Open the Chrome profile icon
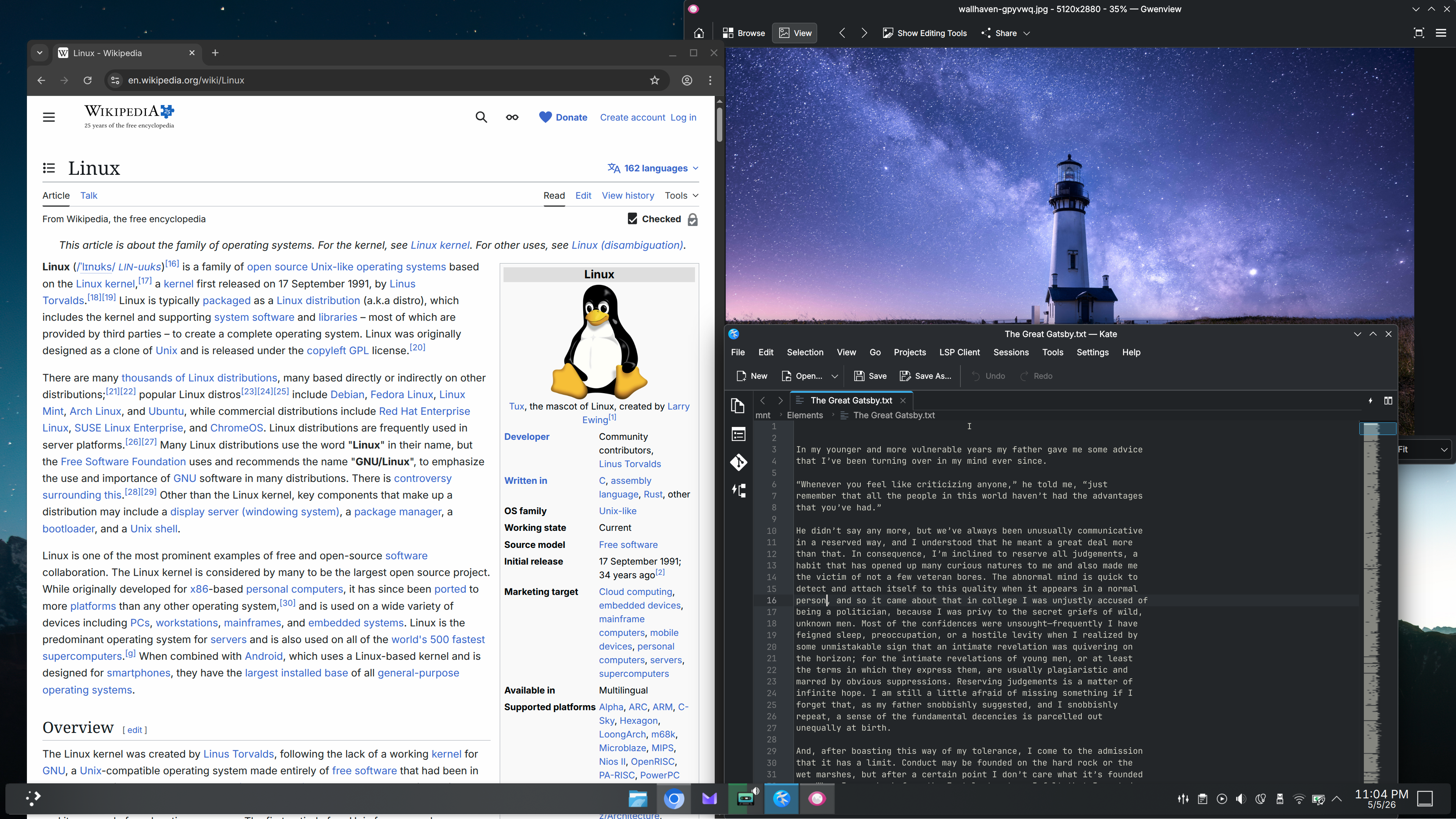The image size is (1456, 819). click(x=687, y=80)
